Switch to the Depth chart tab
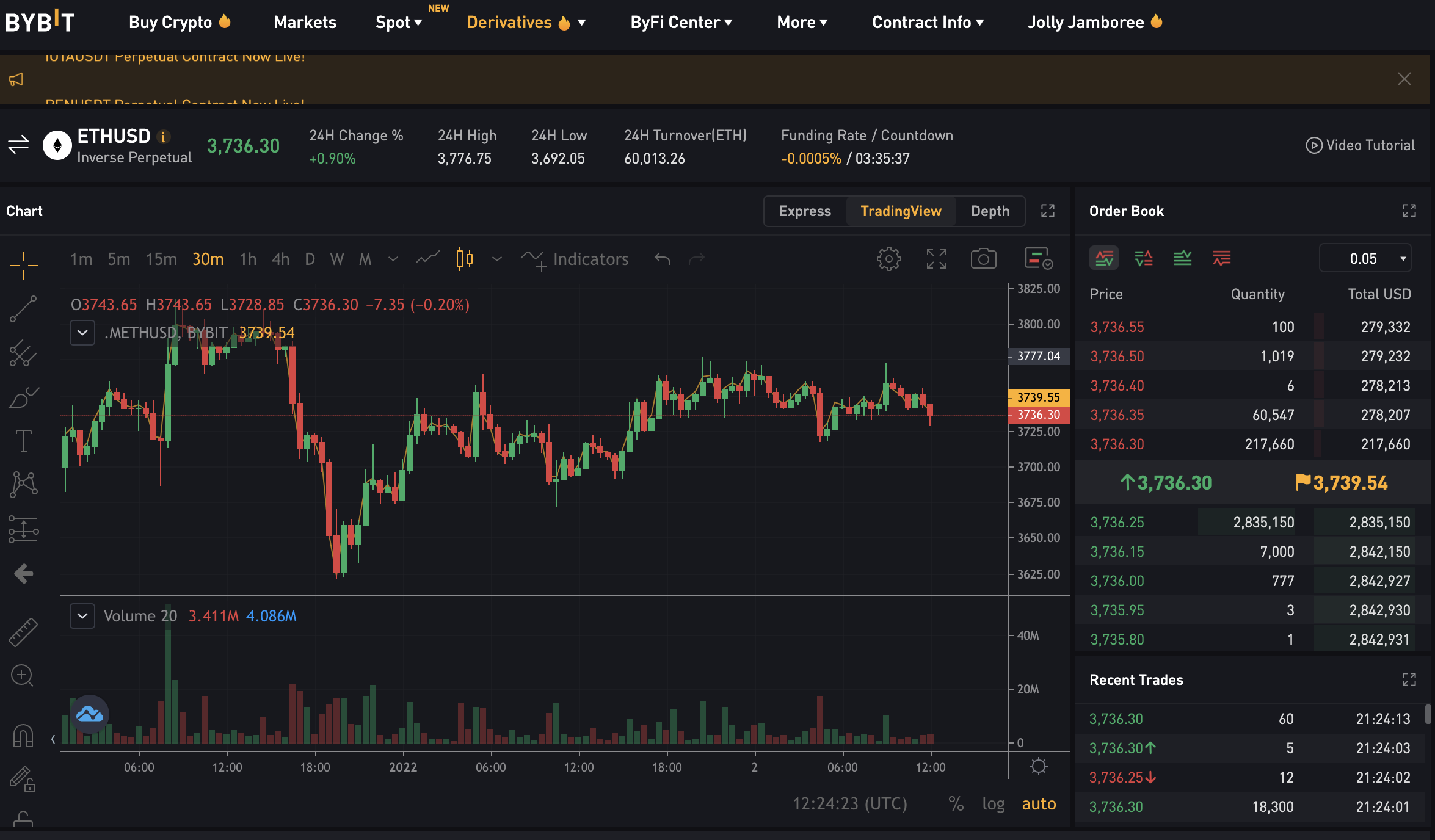The height and width of the screenshot is (840, 1435). [990, 211]
